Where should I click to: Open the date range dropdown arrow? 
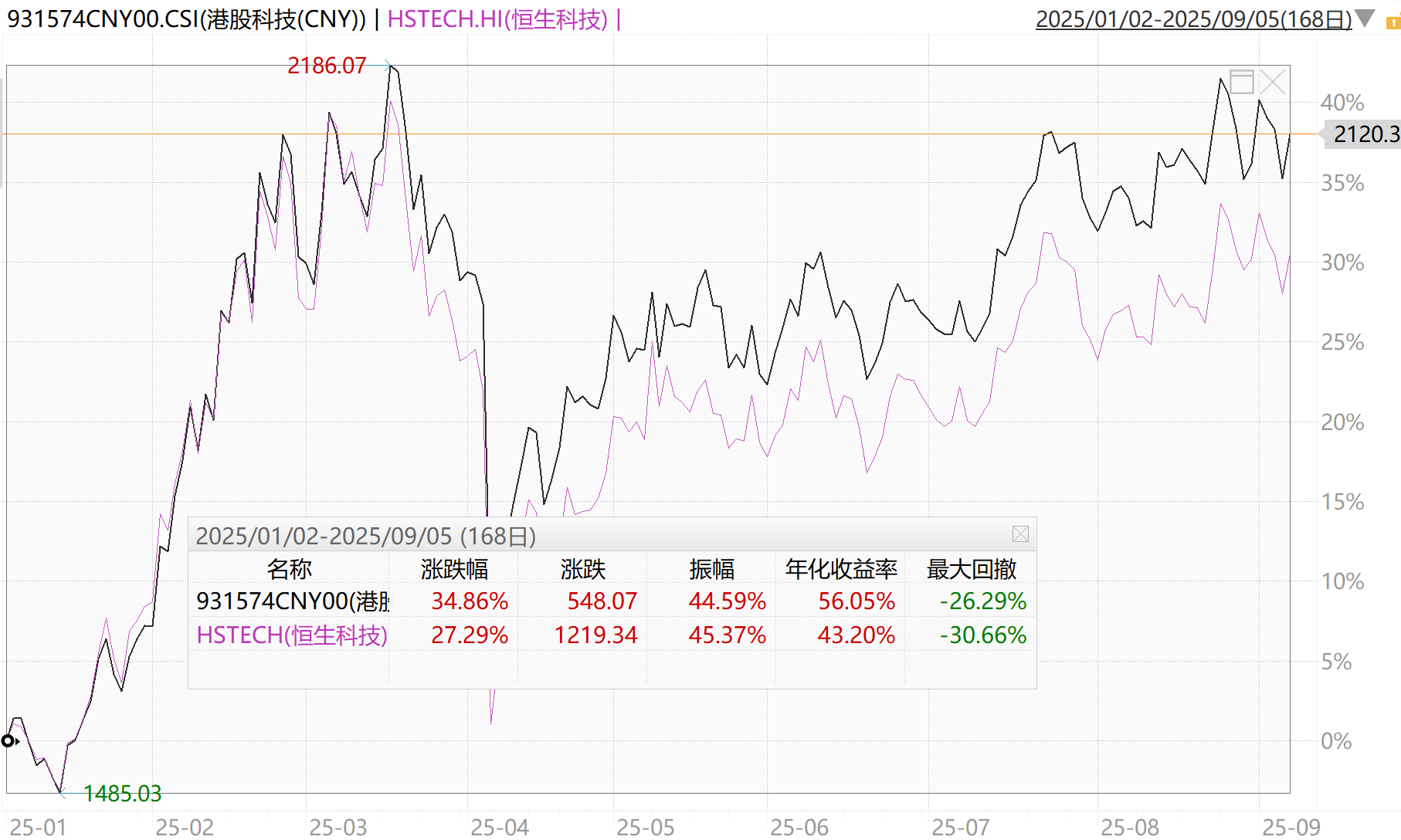point(1365,19)
